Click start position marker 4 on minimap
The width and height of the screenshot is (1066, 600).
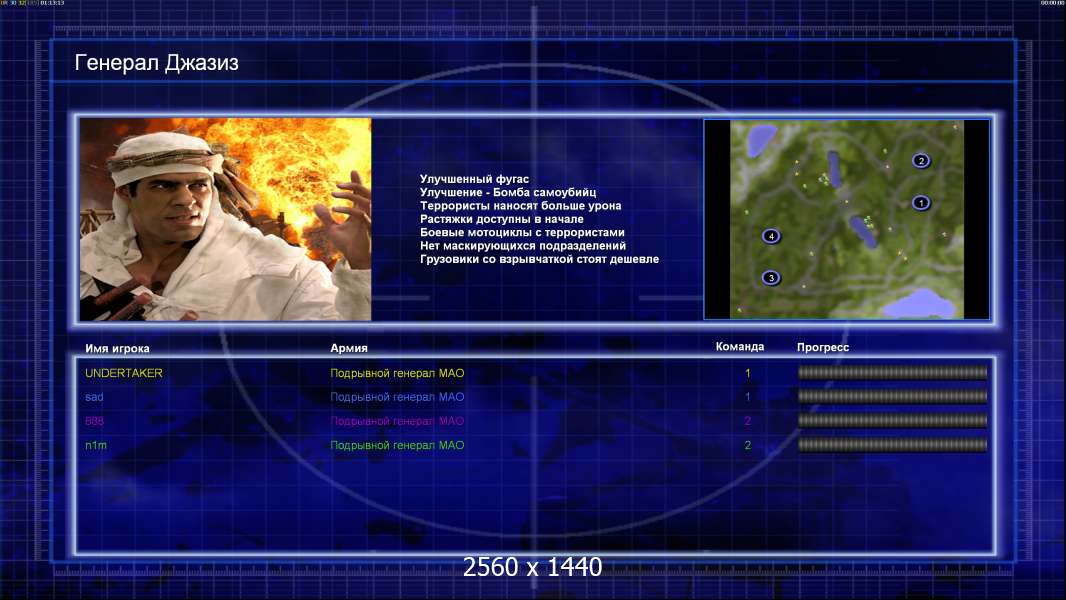point(771,236)
